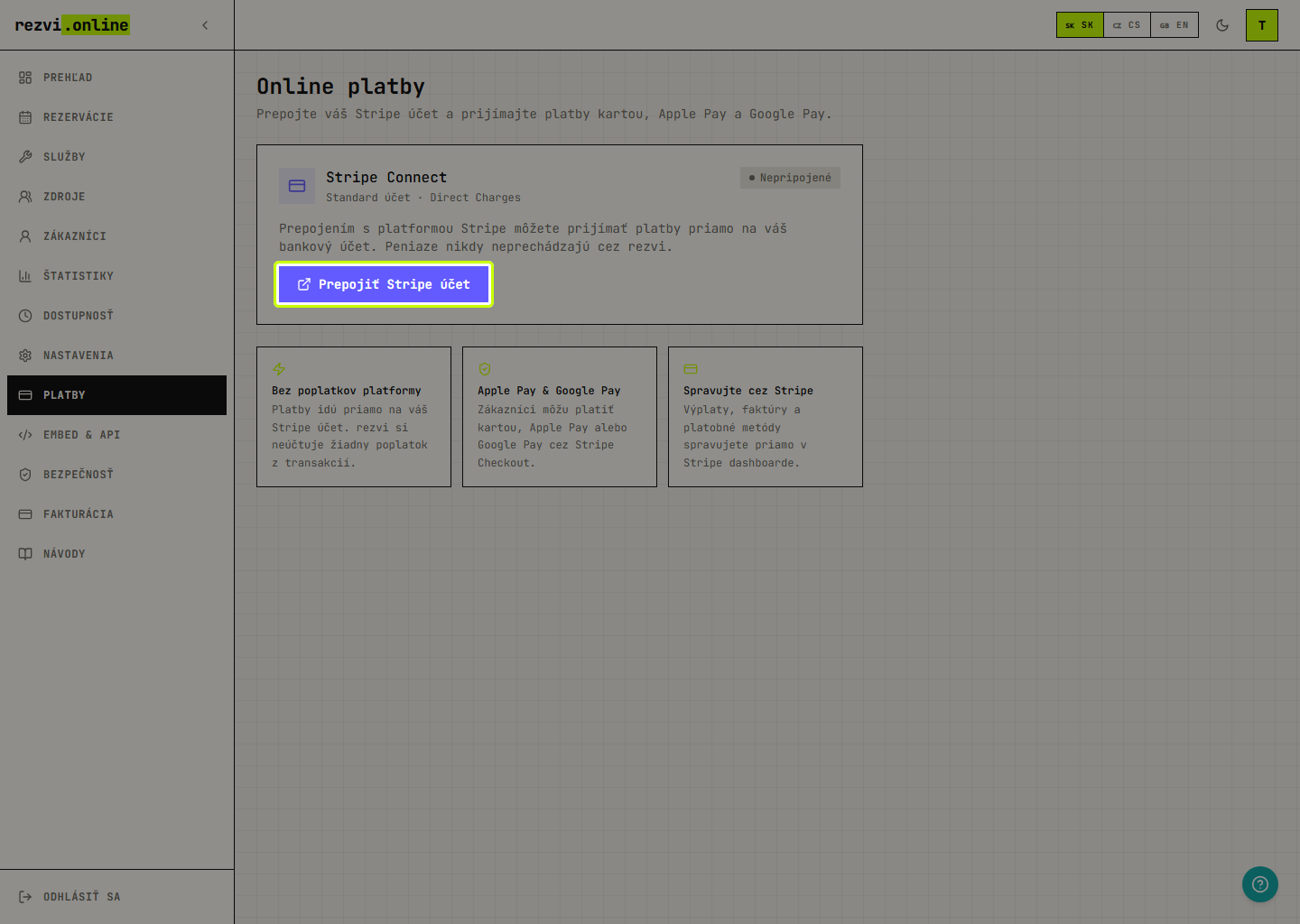
Task: Open Zákazníci in the sidebar
Action: pyautogui.click(x=116, y=236)
